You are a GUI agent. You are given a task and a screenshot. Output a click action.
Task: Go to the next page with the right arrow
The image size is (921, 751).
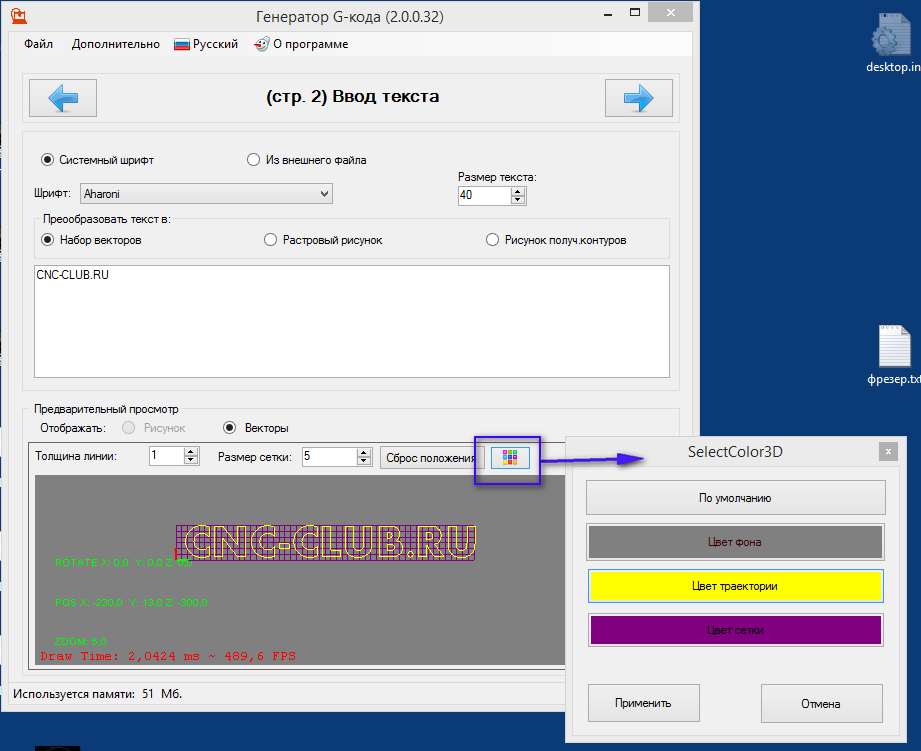pyautogui.click(x=638, y=98)
